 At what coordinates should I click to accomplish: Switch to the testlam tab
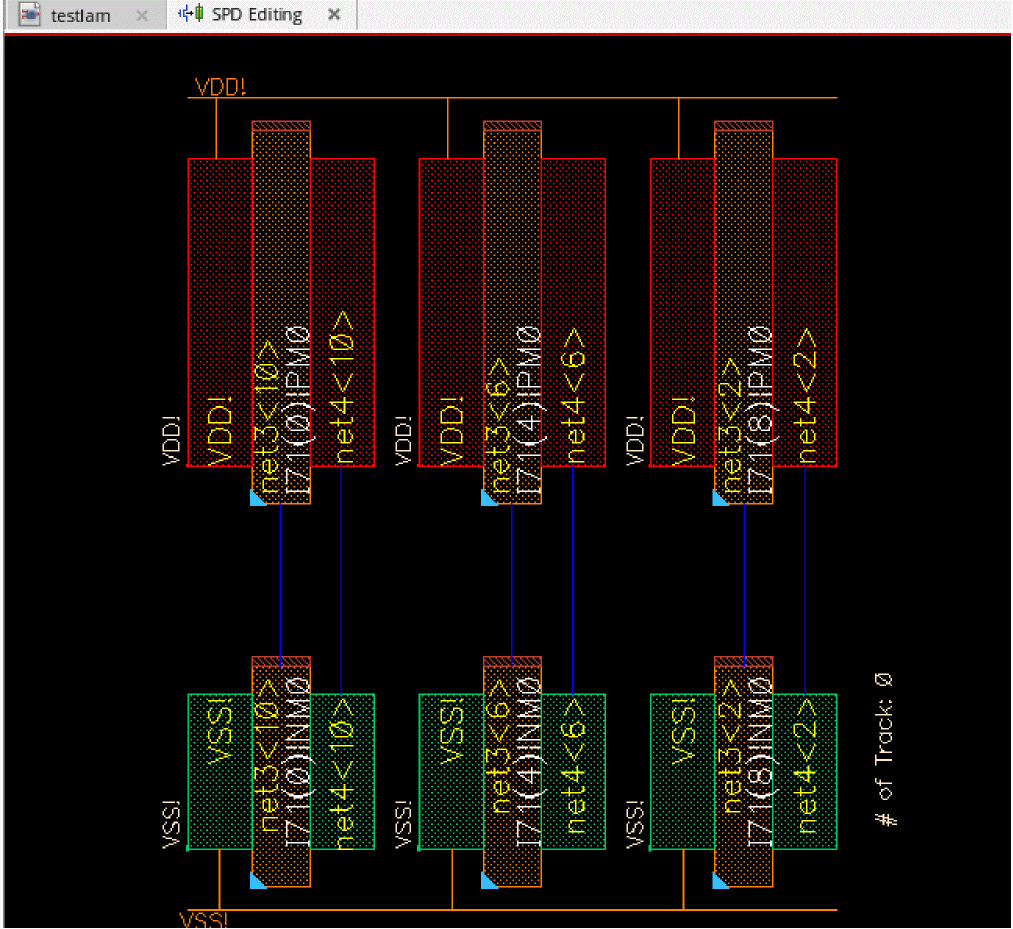[80, 16]
